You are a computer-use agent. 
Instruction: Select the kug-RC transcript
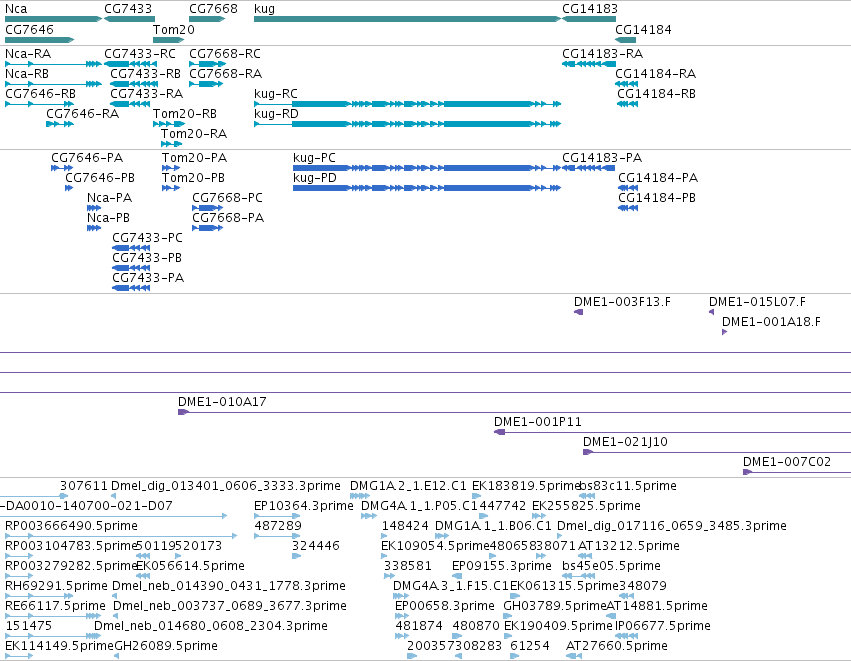point(407,104)
